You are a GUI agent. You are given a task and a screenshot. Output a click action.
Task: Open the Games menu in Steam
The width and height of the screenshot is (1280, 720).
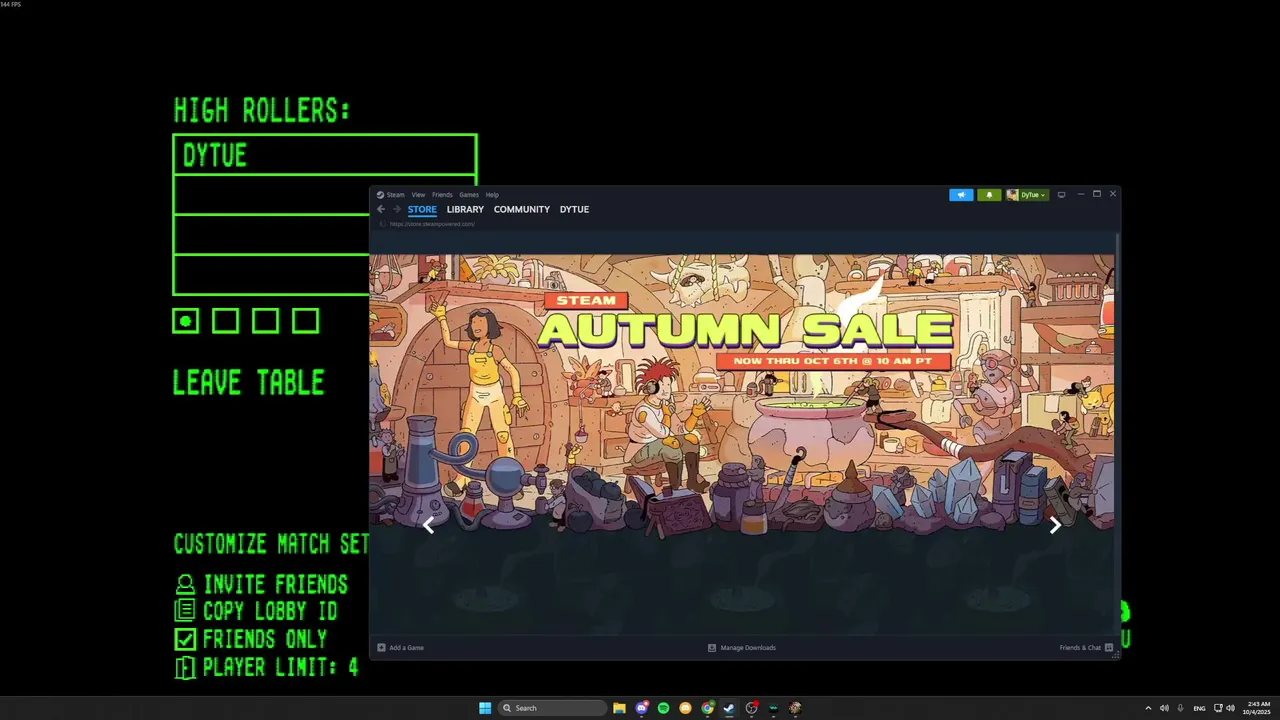[x=469, y=195]
